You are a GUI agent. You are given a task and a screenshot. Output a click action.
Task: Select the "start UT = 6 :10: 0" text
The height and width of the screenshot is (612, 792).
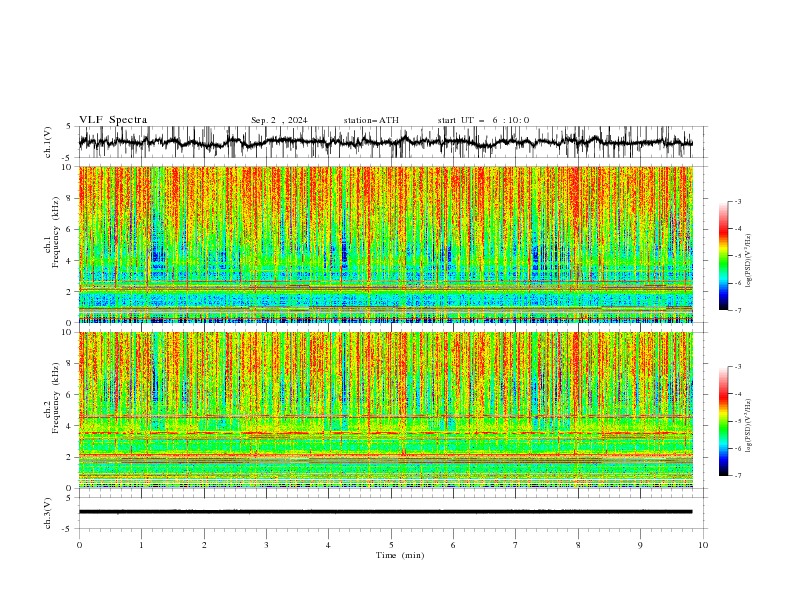click(483, 120)
